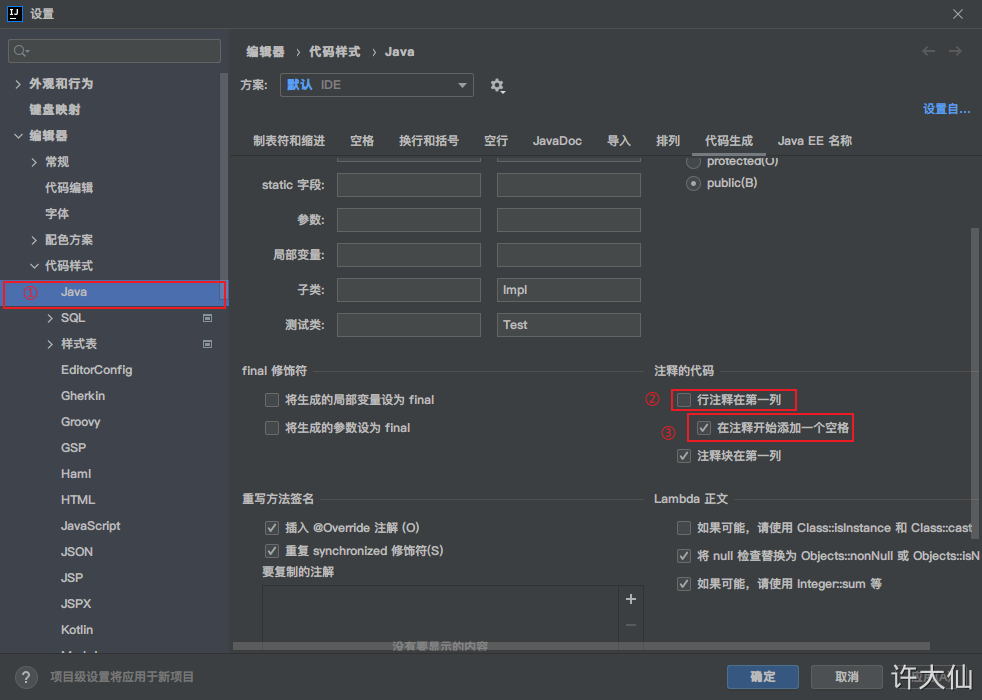Check 将生成的局部变量设为 final
Screen dimensions: 982x700
(x=272, y=399)
